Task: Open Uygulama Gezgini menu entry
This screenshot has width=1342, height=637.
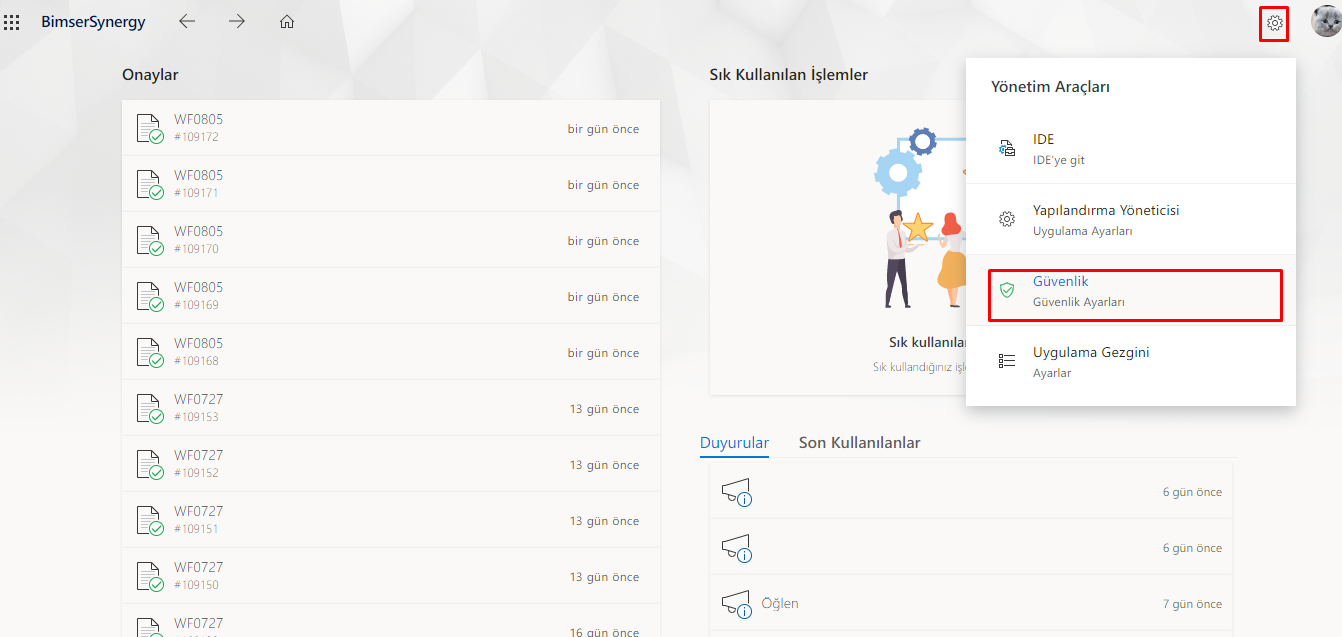Action: [x=1131, y=362]
